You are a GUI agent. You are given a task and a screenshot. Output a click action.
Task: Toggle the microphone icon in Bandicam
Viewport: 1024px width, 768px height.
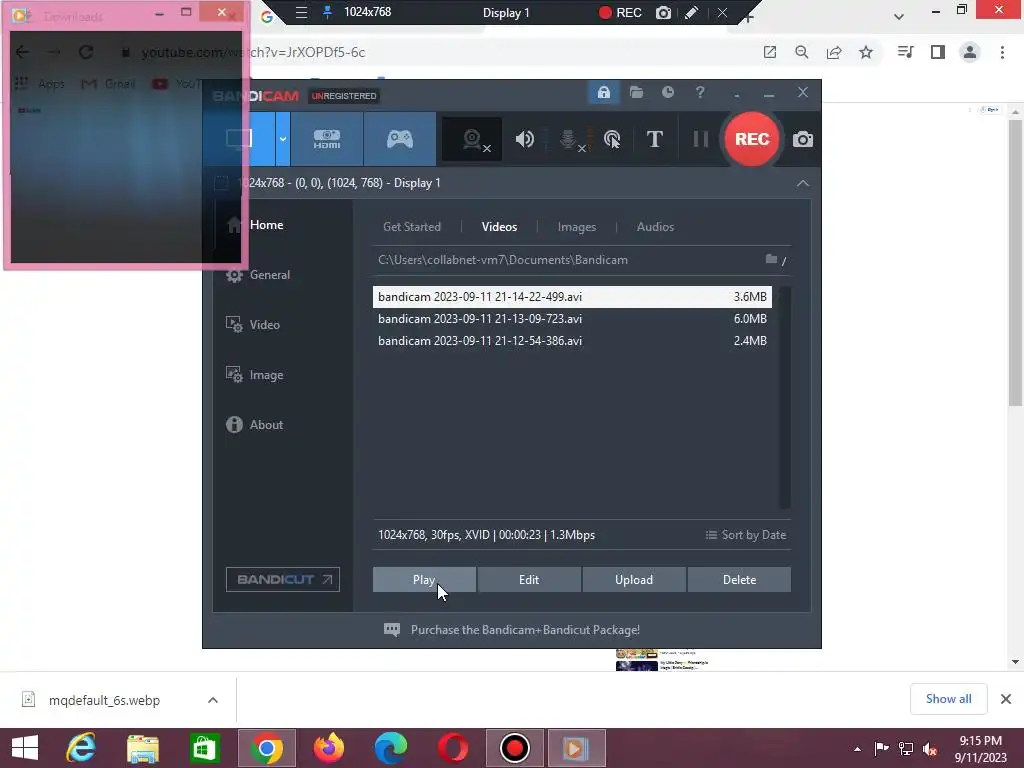coord(569,139)
